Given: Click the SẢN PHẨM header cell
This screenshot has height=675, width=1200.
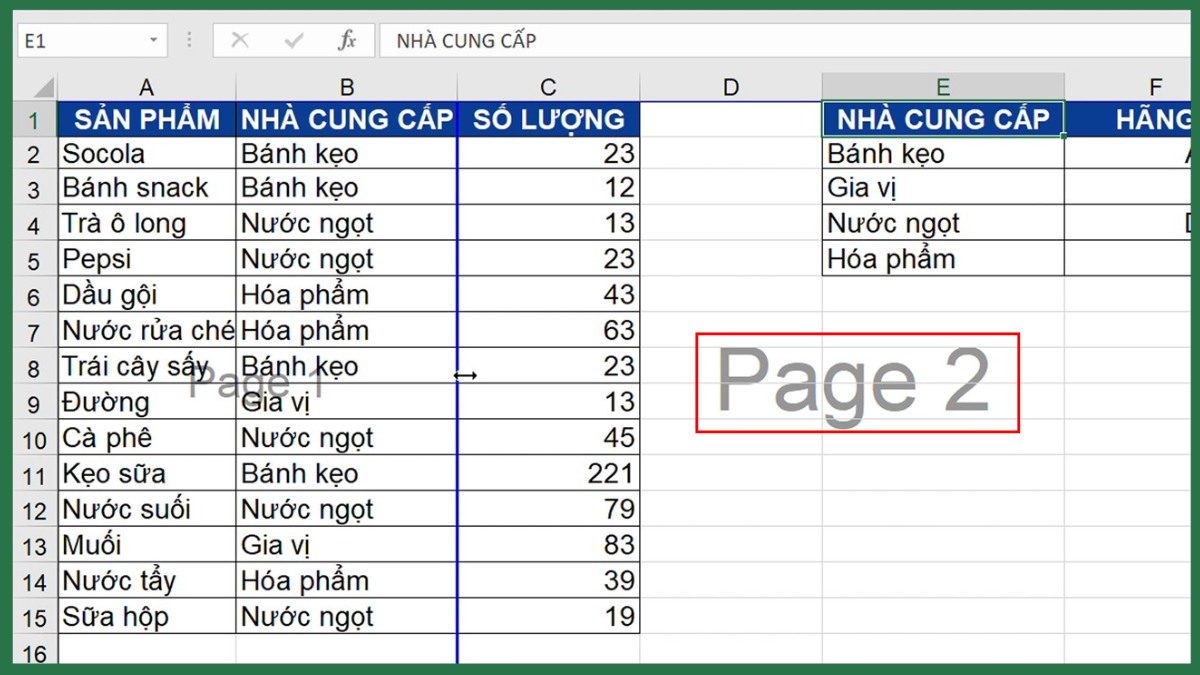Looking at the screenshot, I should point(146,118).
